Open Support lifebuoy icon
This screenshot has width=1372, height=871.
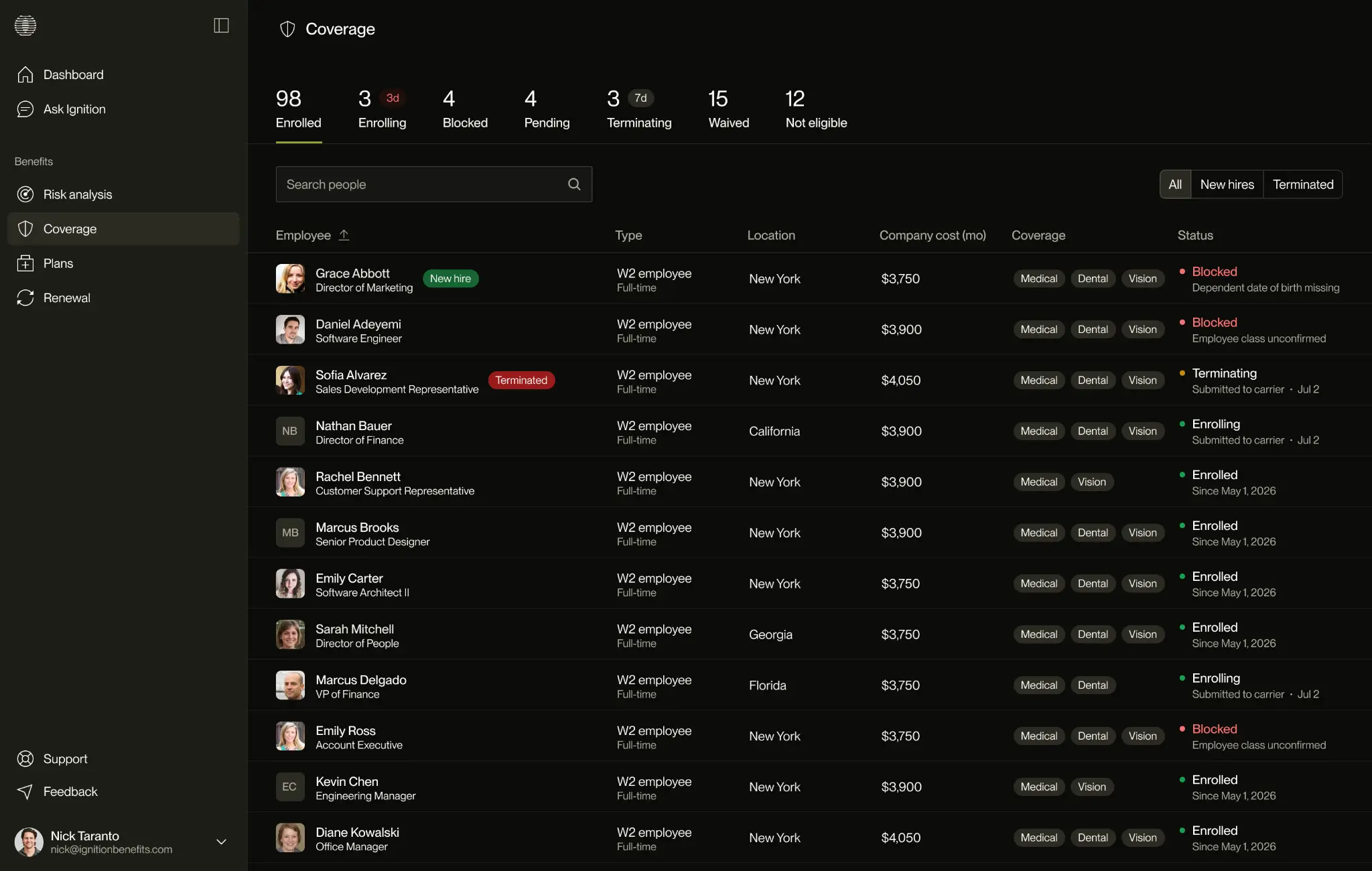click(25, 759)
